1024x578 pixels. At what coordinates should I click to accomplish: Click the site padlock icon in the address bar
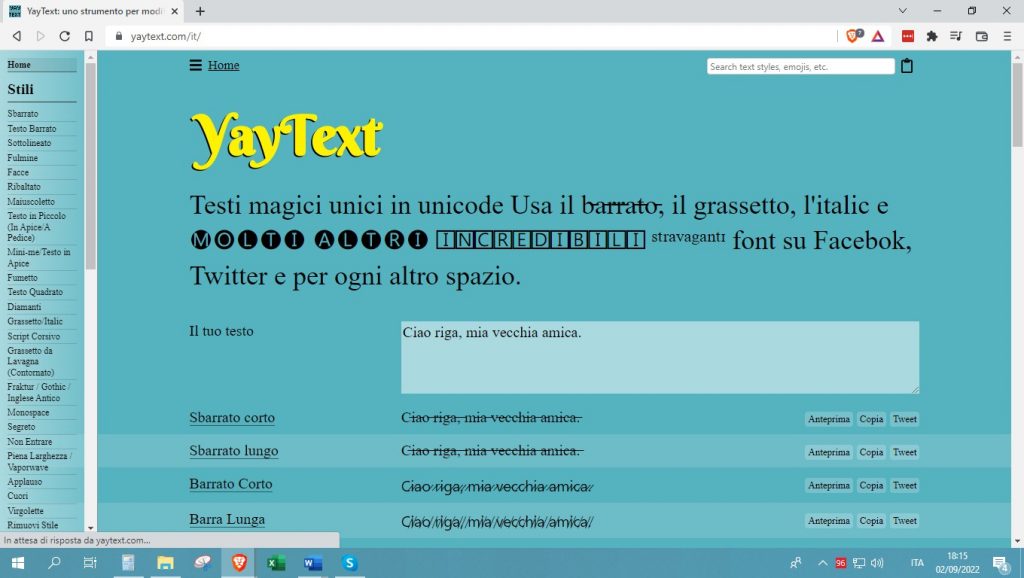(x=118, y=35)
